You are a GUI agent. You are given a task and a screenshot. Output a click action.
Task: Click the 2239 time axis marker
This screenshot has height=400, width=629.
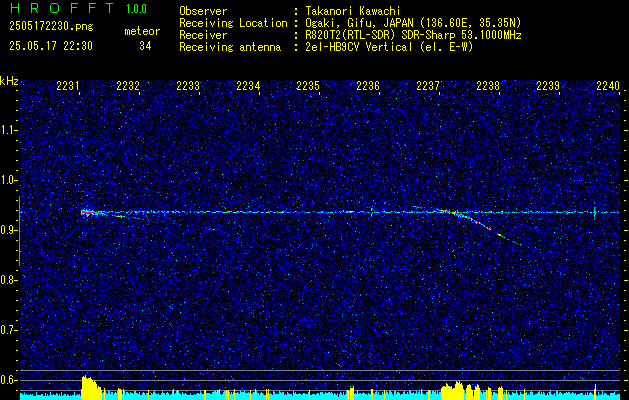[548, 85]
